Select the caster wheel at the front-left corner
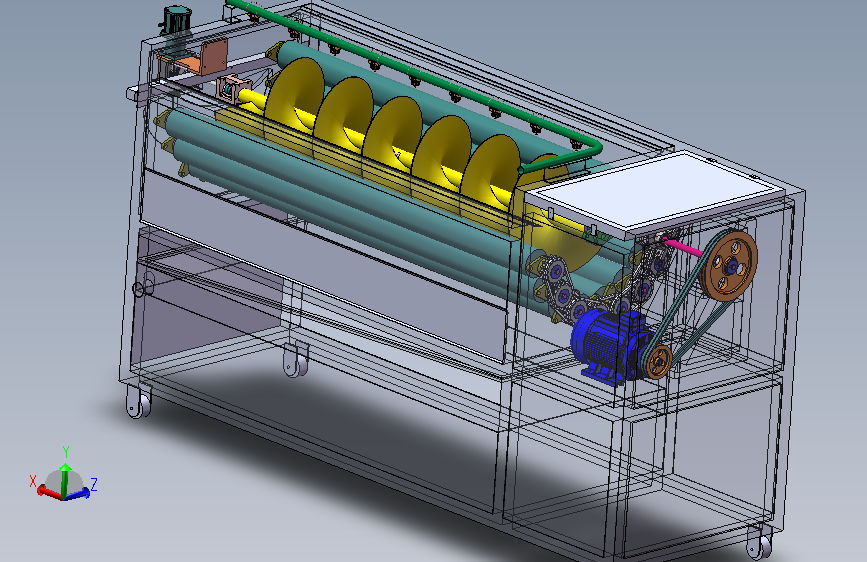 tap(138, 401)
